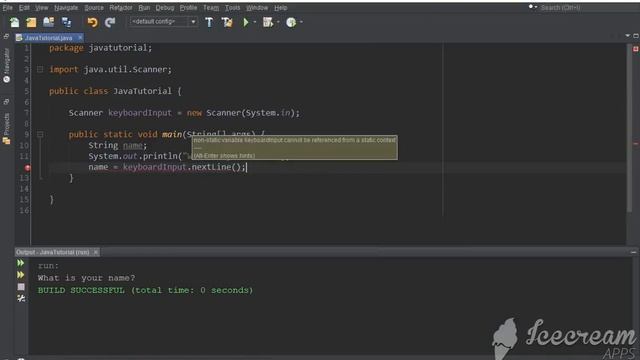The width and height of the screenshot is (640, 360).
Task: Click the error indicator atop the error stripe
Action: pyautogui.click(x=636, y=49)
